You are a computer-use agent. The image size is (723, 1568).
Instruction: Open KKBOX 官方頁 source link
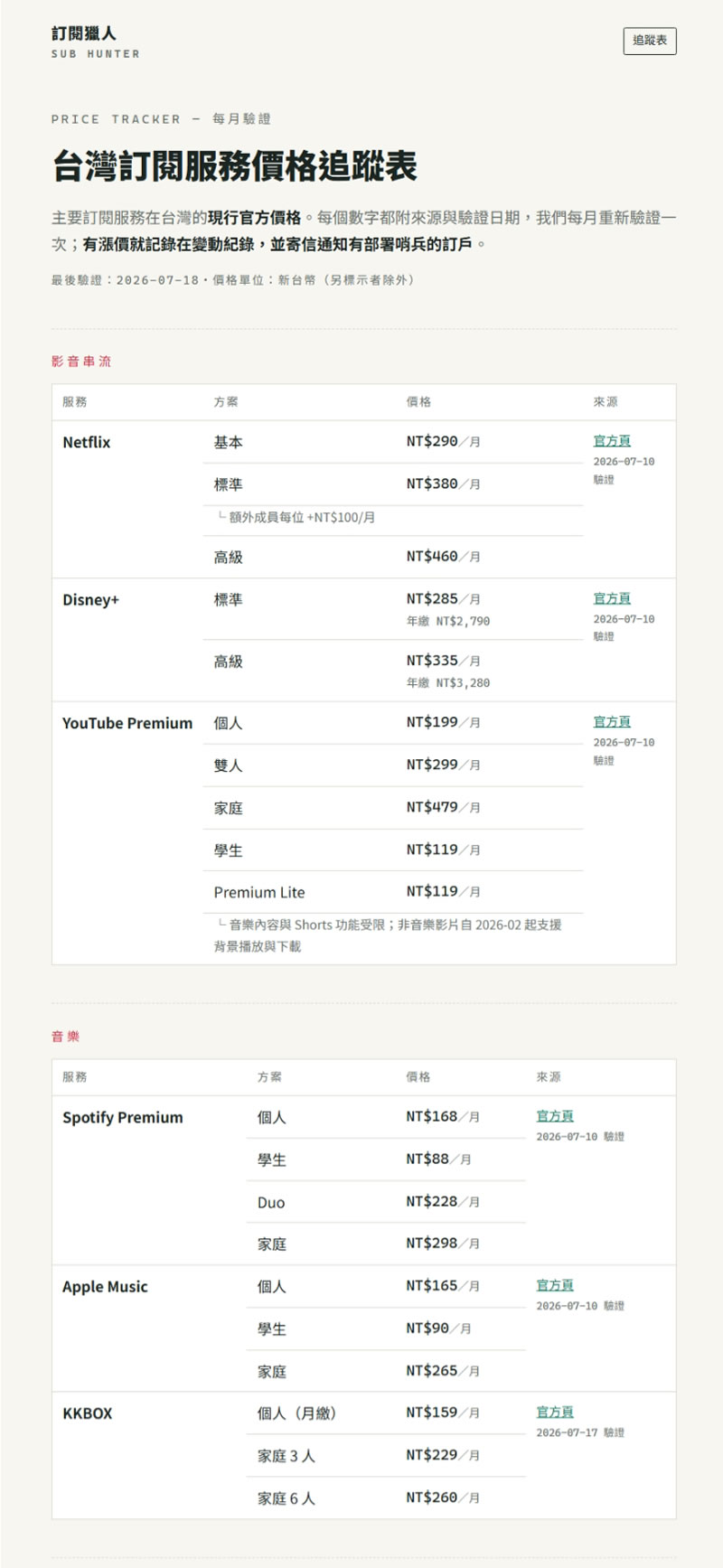click(x=555, y=1412)
